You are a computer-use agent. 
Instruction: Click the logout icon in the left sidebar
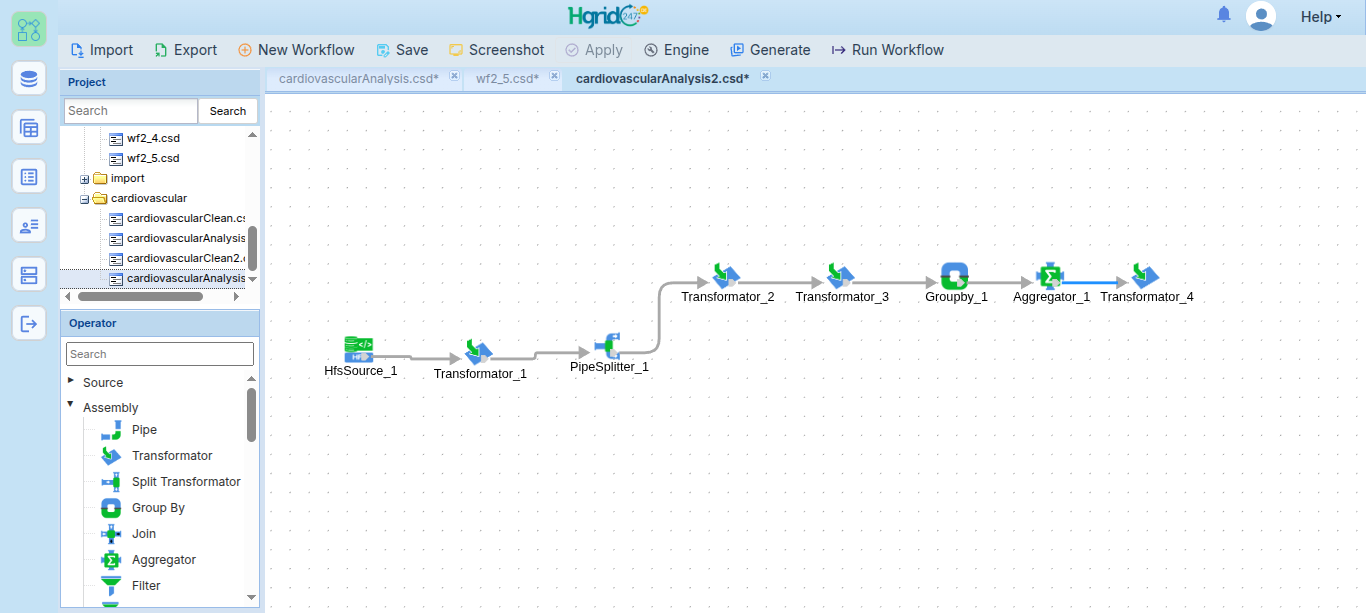tap(29, 323)
